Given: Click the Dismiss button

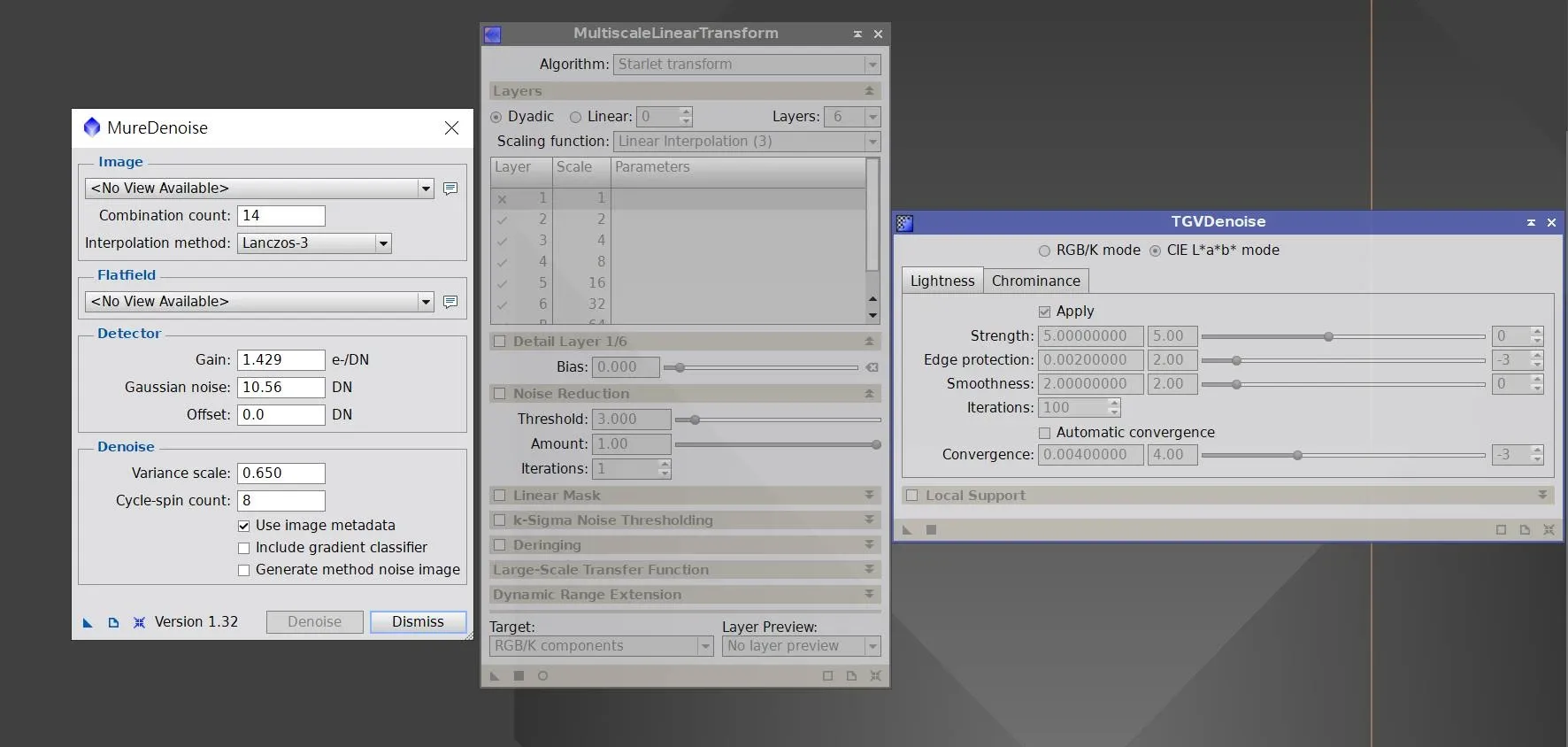Looking at the screenshot, I should [419, 622].
